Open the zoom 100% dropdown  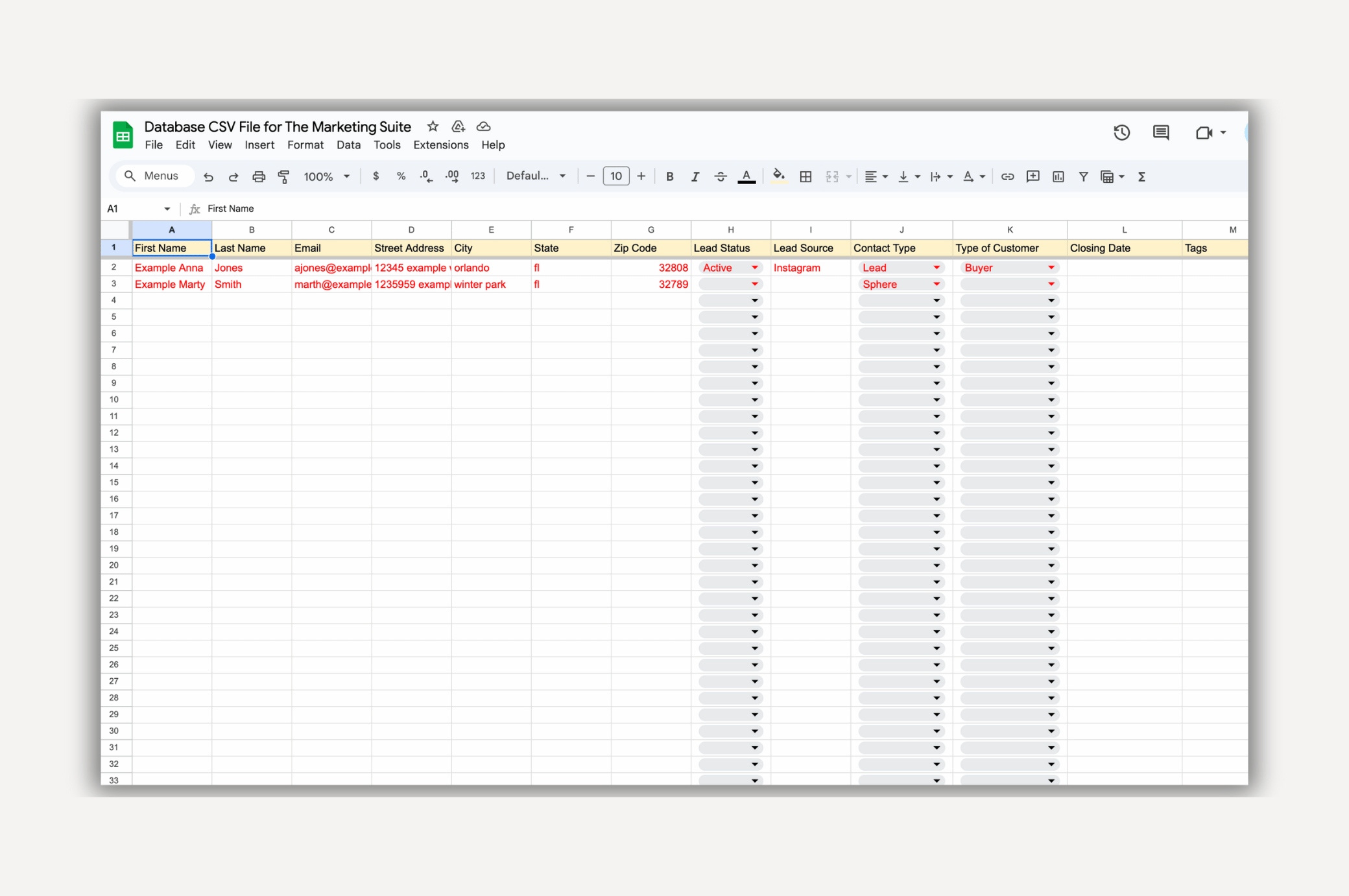point(327,176)
